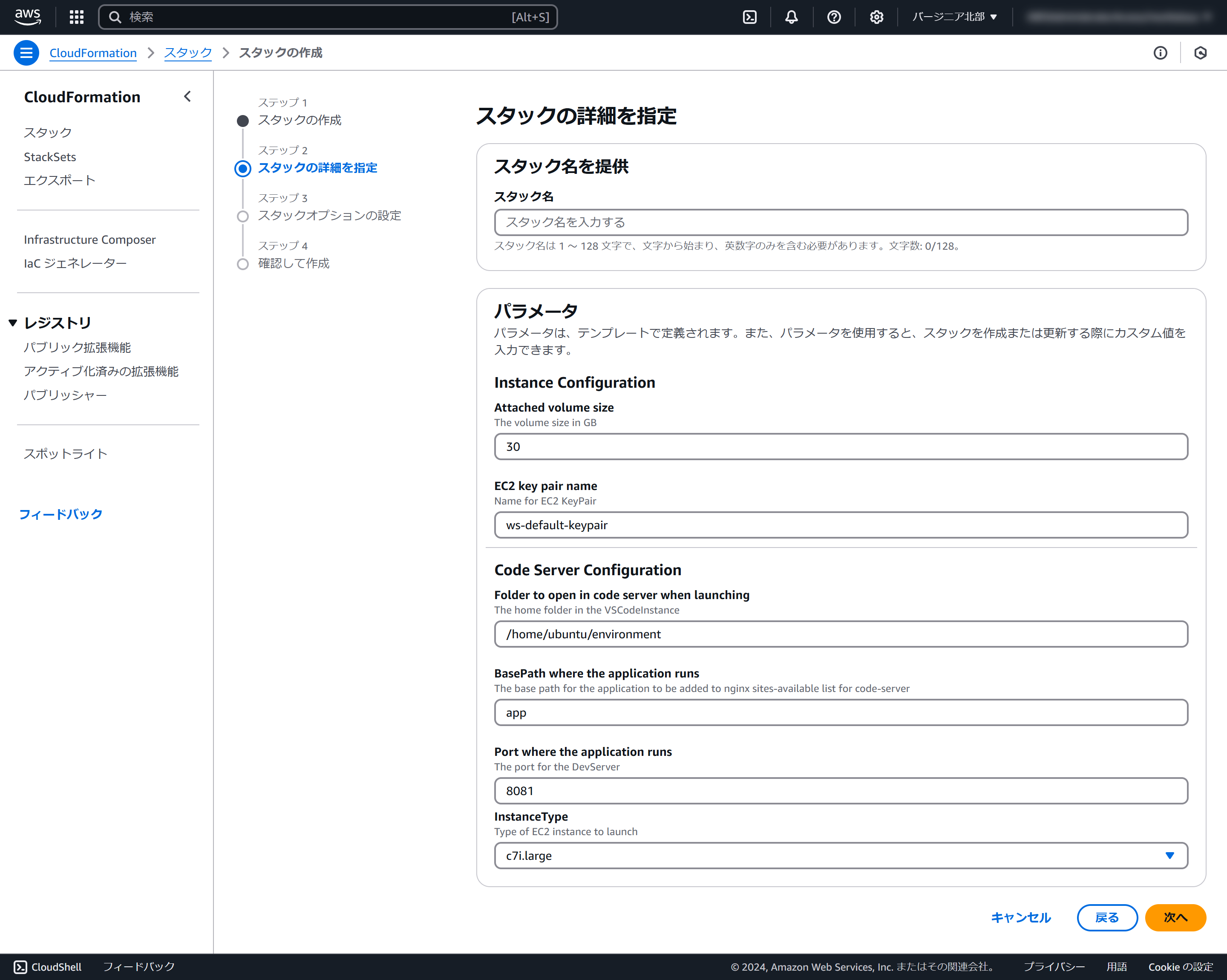Collapse the CloudFormation side navigation chevron
1227x980 pixels.
coord(187,97)
